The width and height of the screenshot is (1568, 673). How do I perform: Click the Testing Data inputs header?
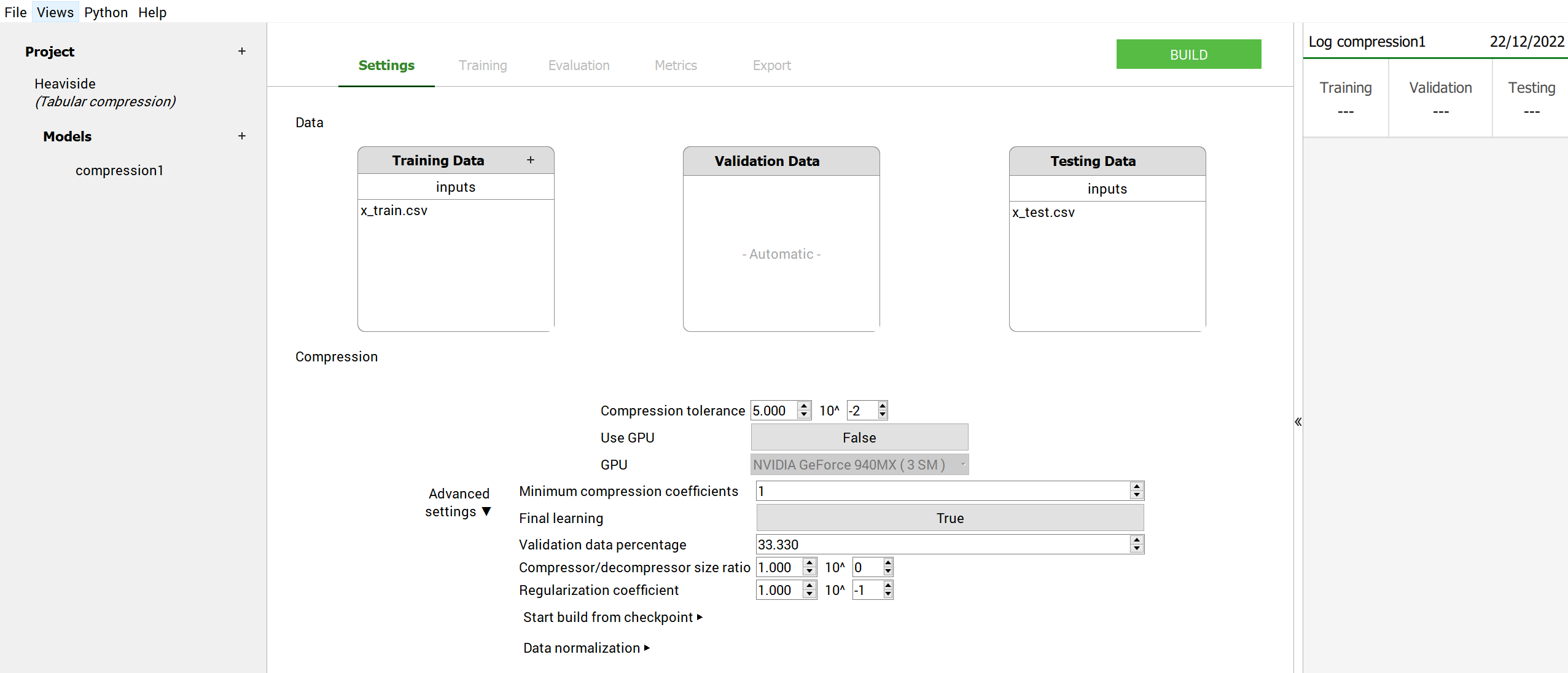(x=1107, y=189)
